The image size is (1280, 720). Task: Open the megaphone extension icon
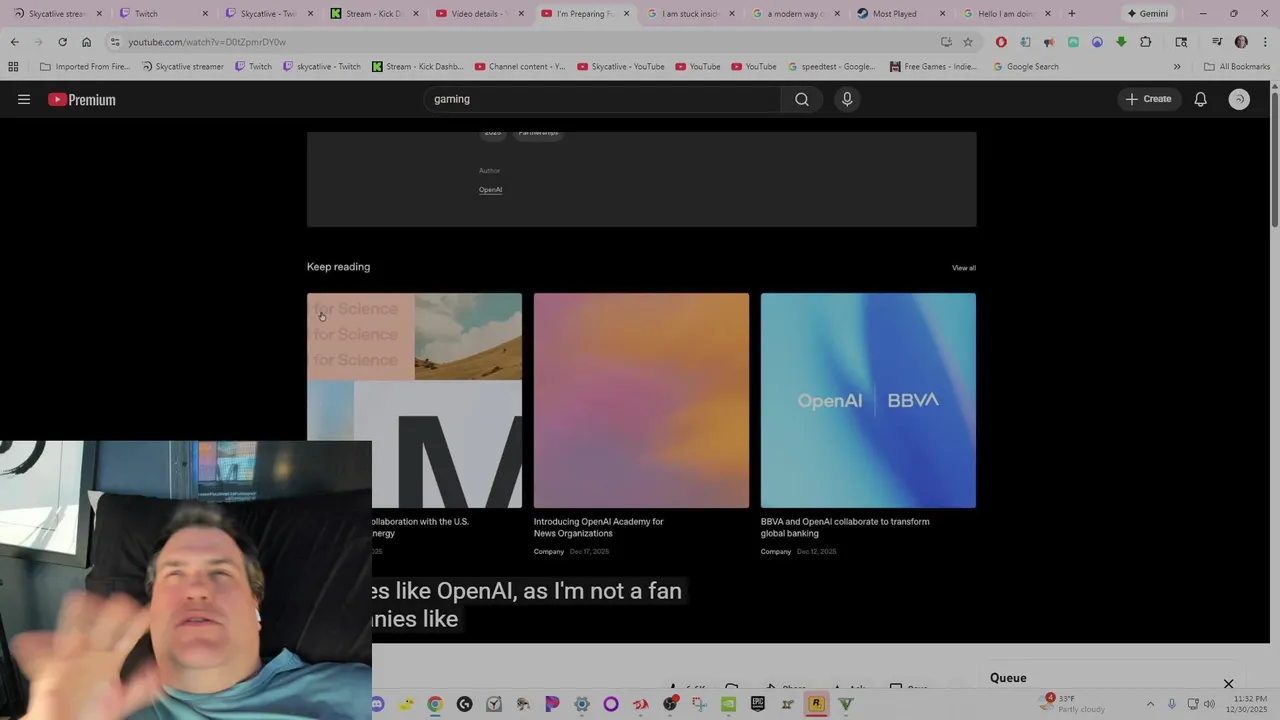(x=1049, y=42)
